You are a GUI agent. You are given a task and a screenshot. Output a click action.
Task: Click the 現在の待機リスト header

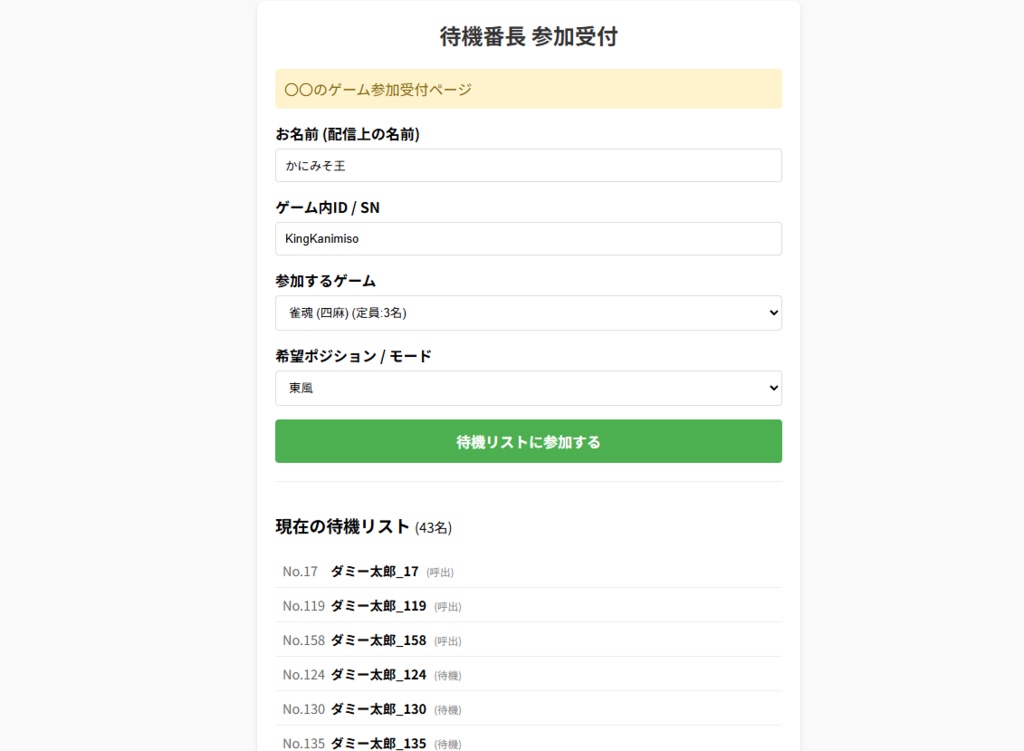tap(342, 527)
